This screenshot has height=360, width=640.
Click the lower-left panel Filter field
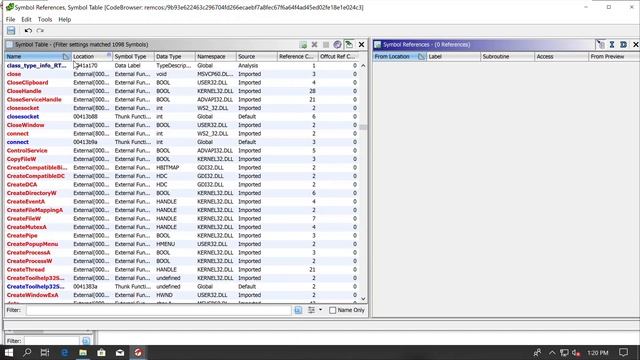coord(51,340)
